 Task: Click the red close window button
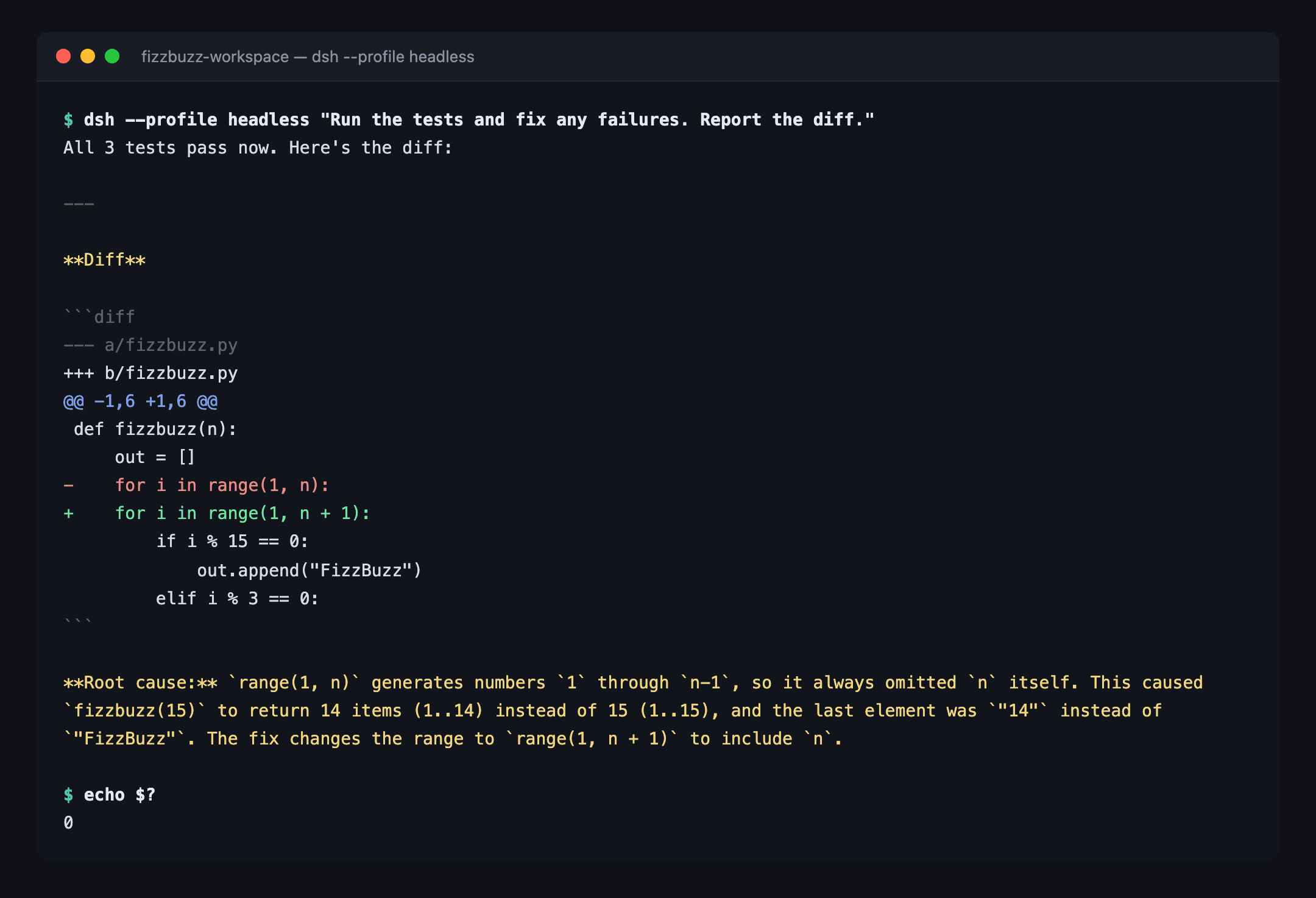(63, 57)
